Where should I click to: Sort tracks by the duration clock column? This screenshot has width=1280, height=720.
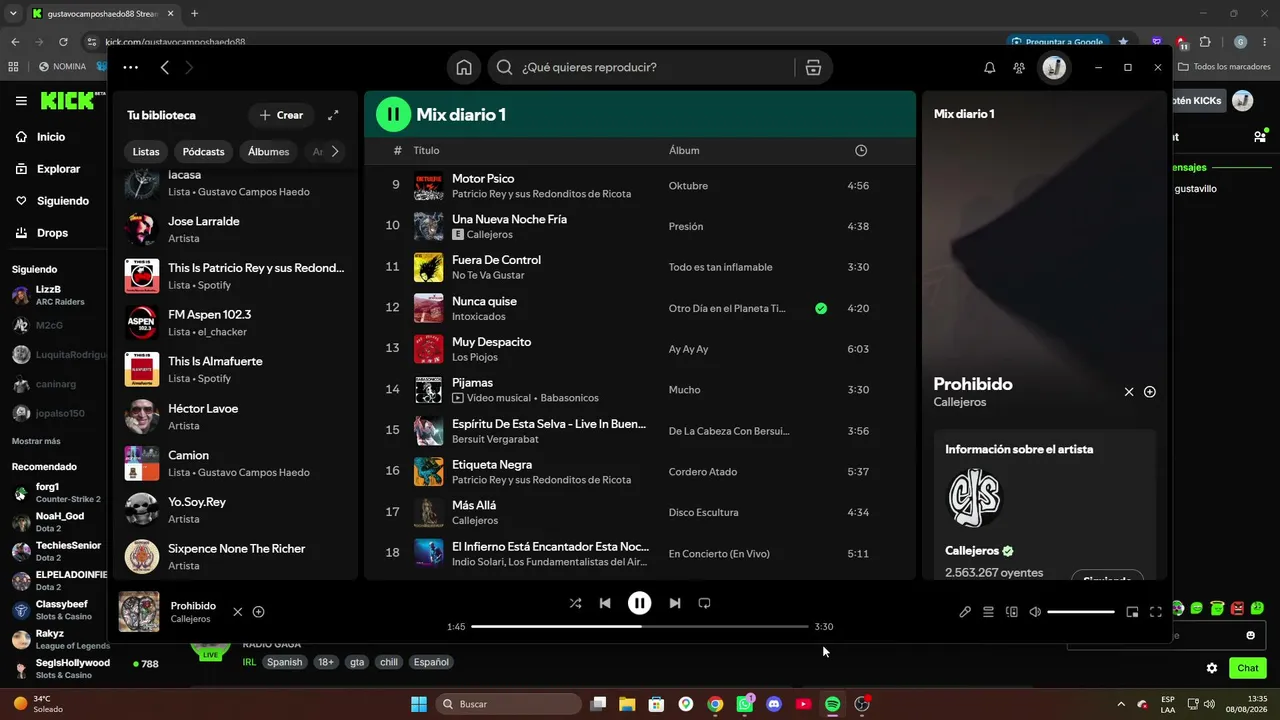861,150
